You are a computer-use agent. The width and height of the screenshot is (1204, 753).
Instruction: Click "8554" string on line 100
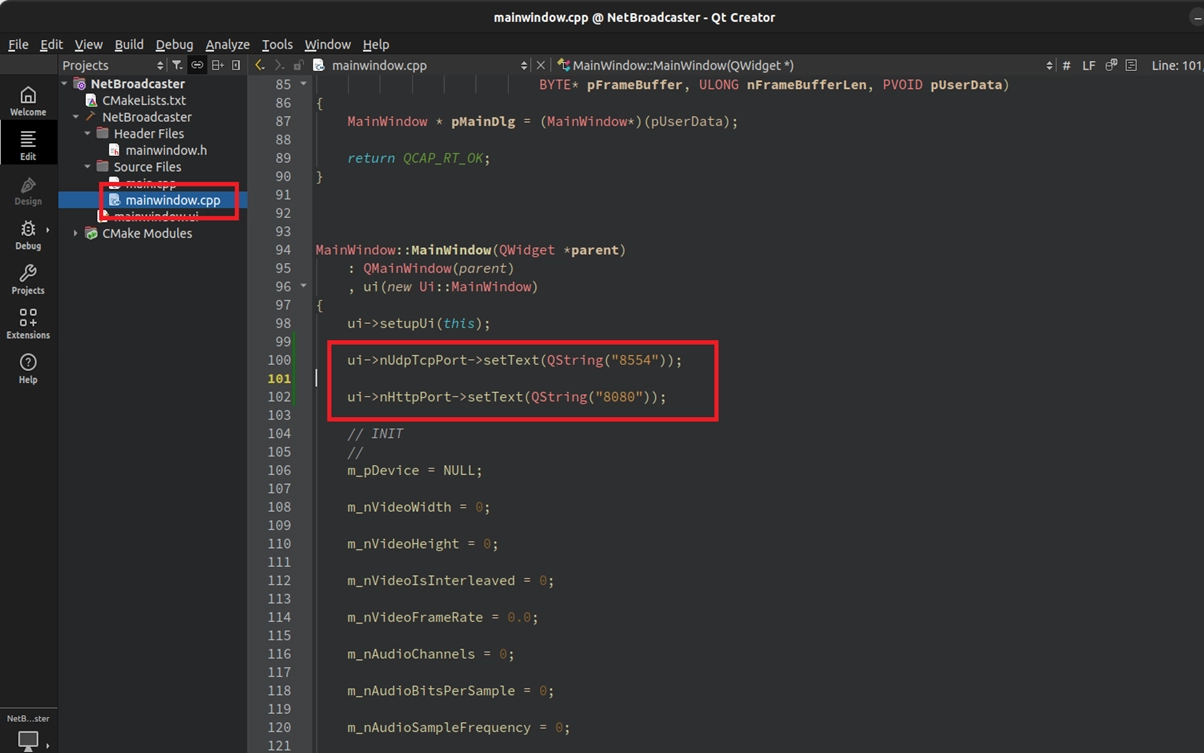click(x=634, y=360)
